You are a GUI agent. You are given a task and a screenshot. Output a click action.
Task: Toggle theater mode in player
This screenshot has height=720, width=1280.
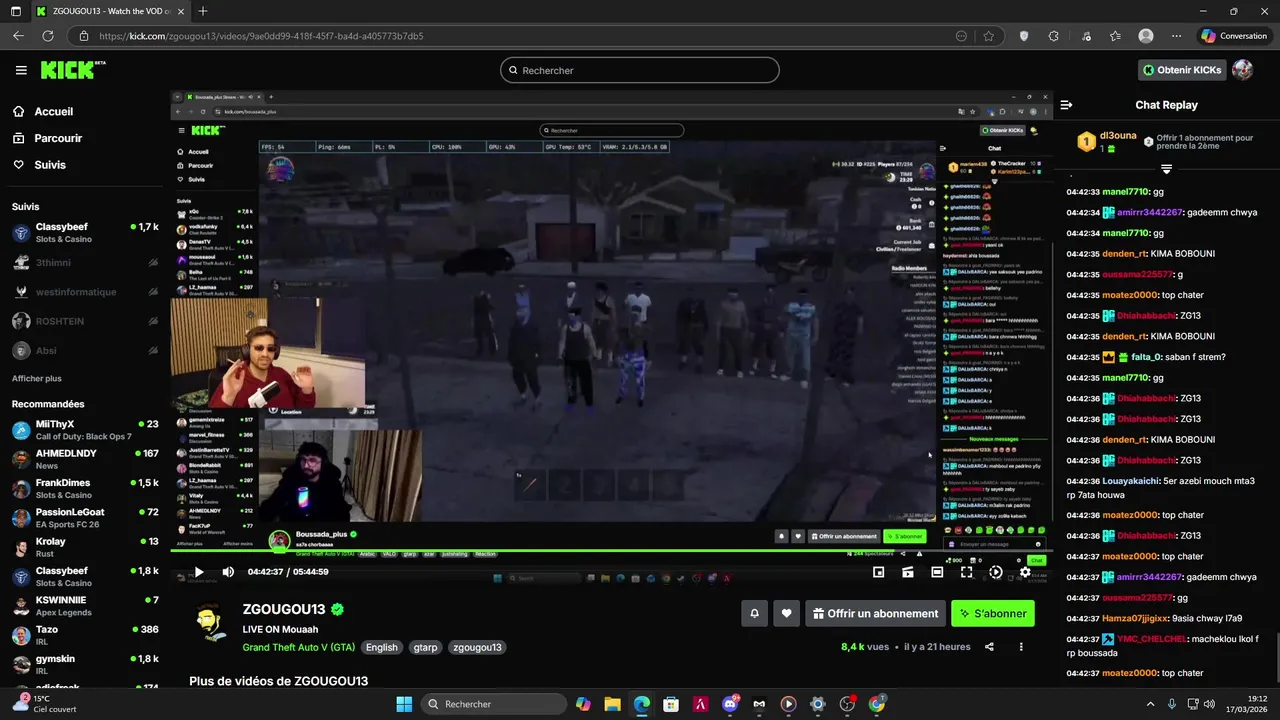pos(937,572)
